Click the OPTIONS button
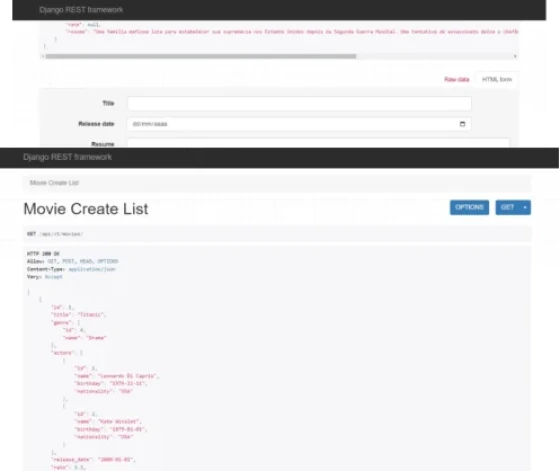This screenshot has width=559, height=471. point(469,208)
